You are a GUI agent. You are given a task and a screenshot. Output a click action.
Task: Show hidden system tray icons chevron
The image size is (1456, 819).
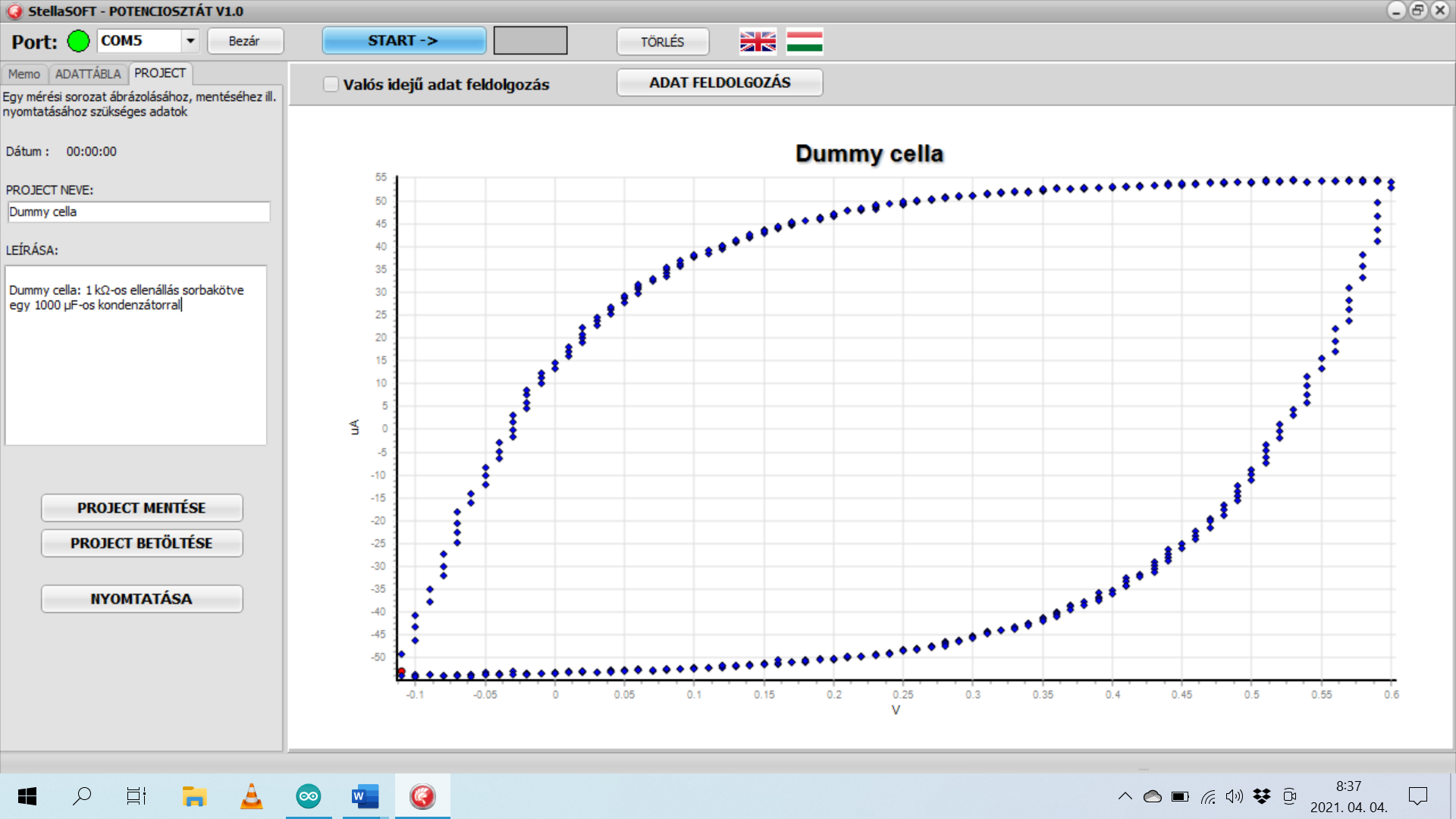click(x=1125, y=796)
